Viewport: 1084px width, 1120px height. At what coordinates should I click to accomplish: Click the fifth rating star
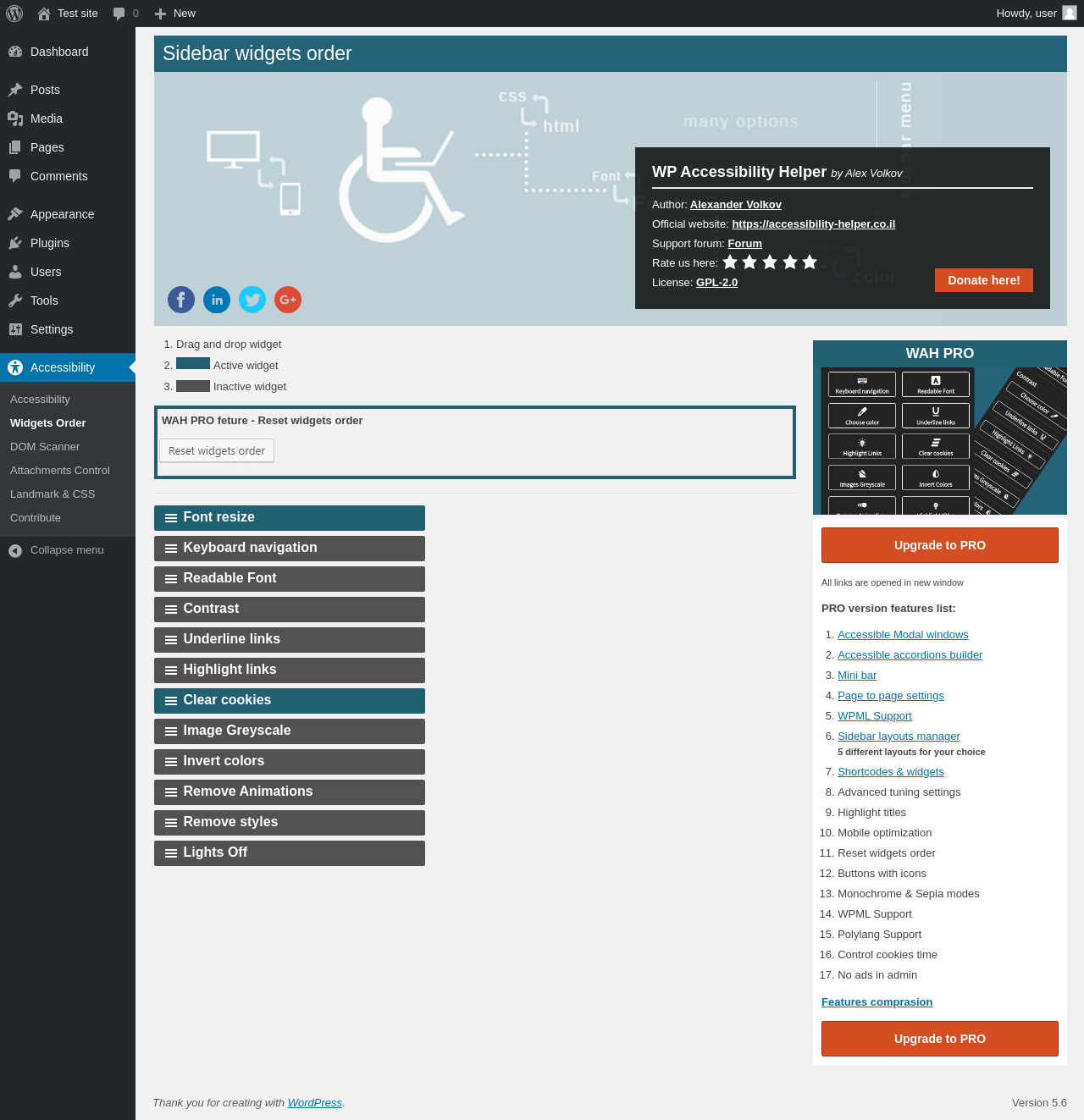810,262
